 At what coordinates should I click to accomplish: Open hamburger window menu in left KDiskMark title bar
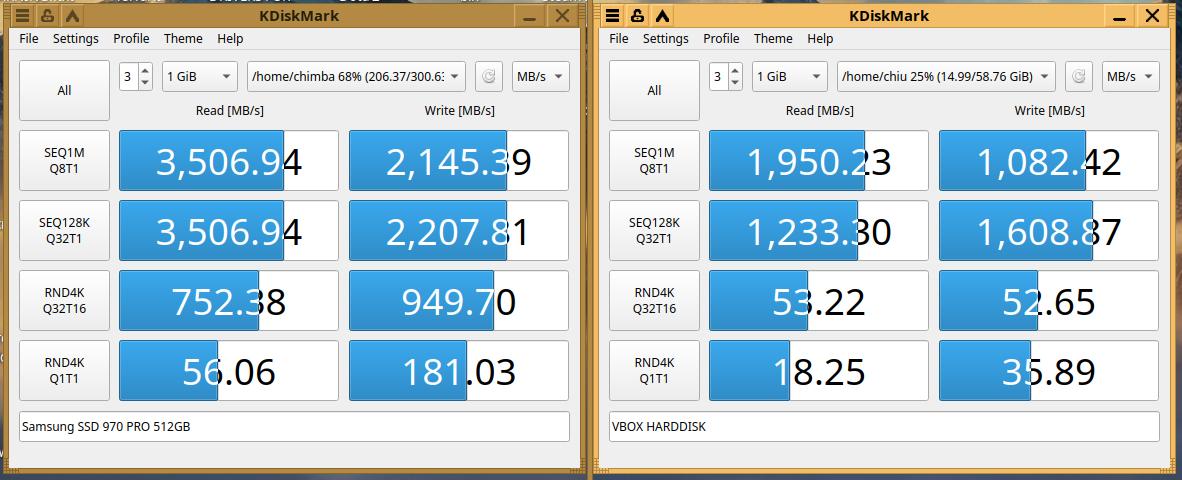[23, 16]
